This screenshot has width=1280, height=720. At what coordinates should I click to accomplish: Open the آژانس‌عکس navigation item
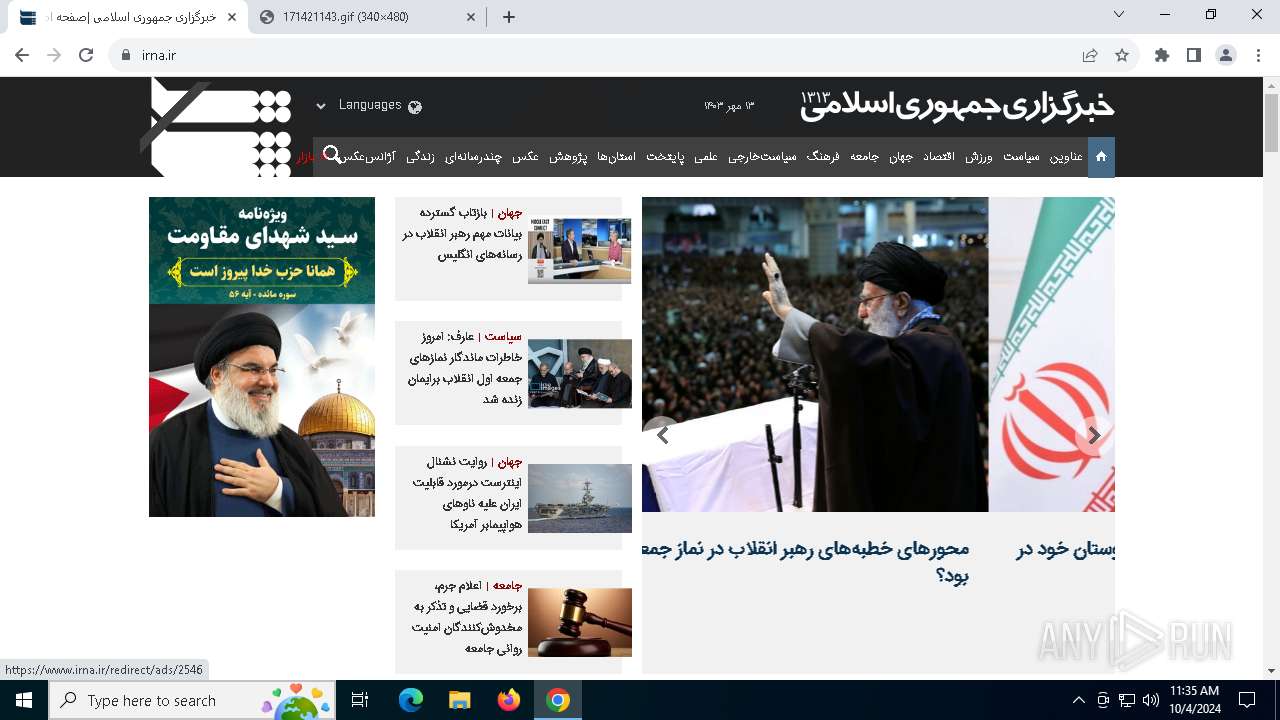tap(368, 157)
